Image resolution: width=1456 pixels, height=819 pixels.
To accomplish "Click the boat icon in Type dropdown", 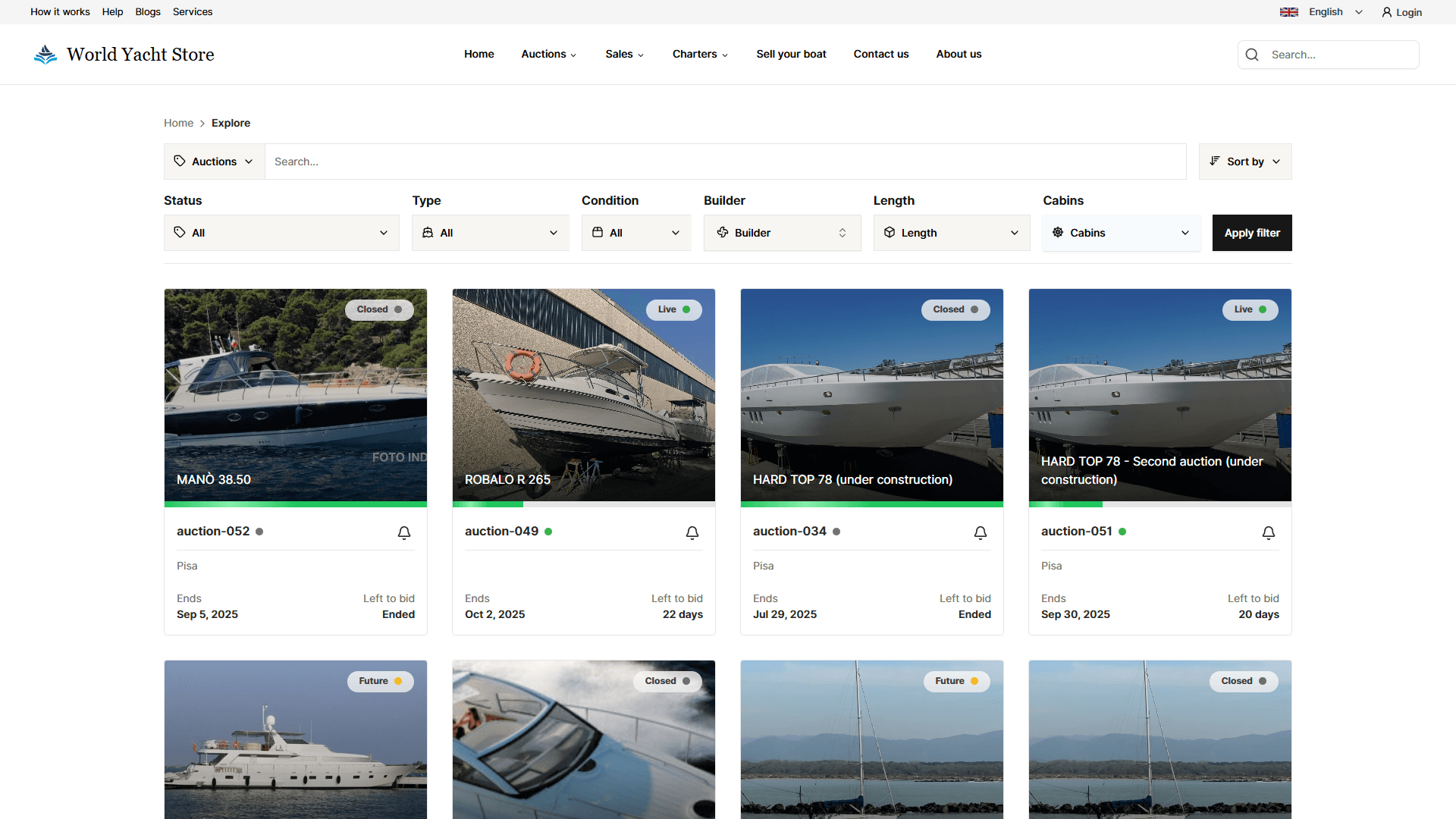I will [x=428, y=232].
